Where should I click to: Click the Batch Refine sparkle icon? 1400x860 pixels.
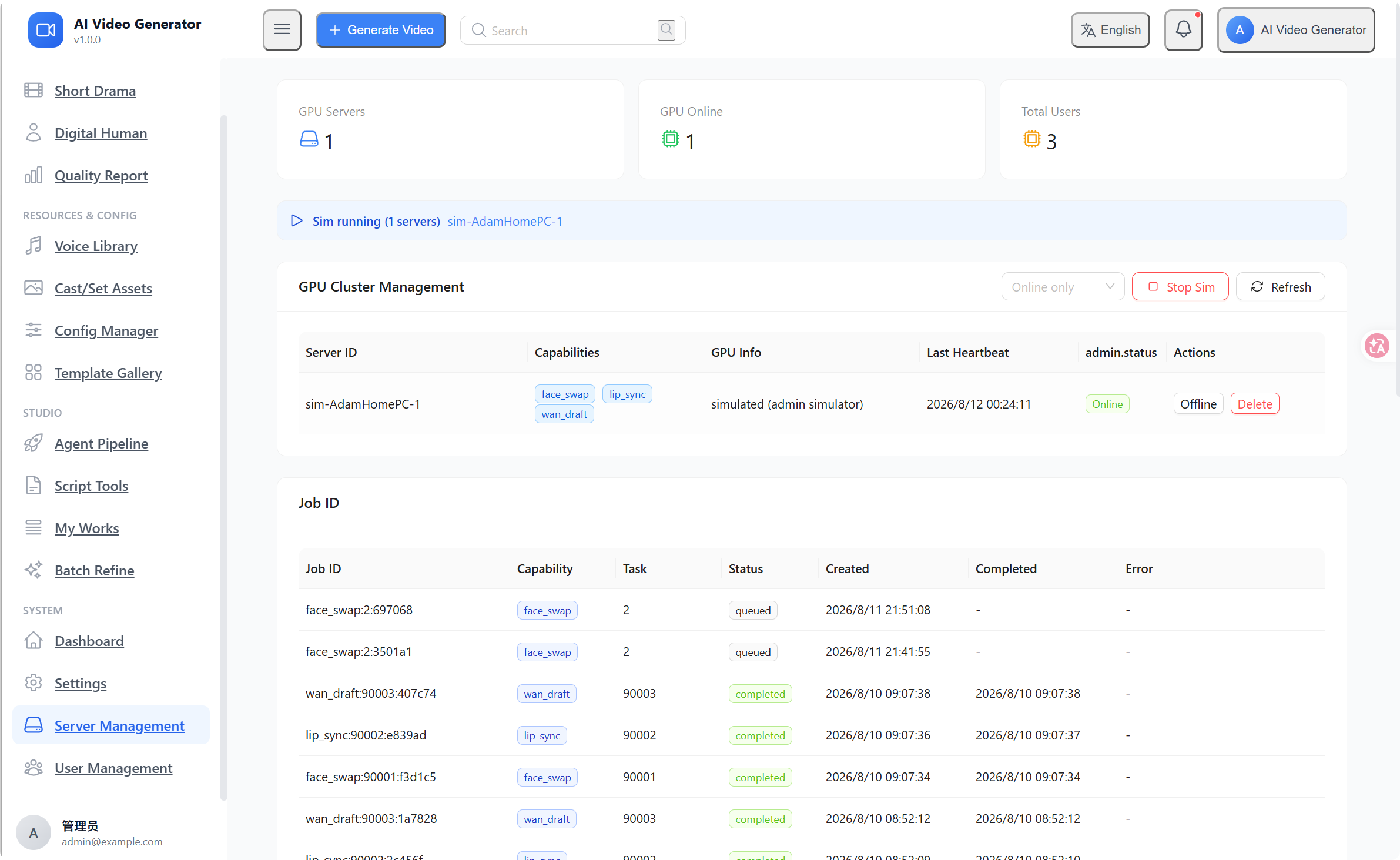click(34, 570)
